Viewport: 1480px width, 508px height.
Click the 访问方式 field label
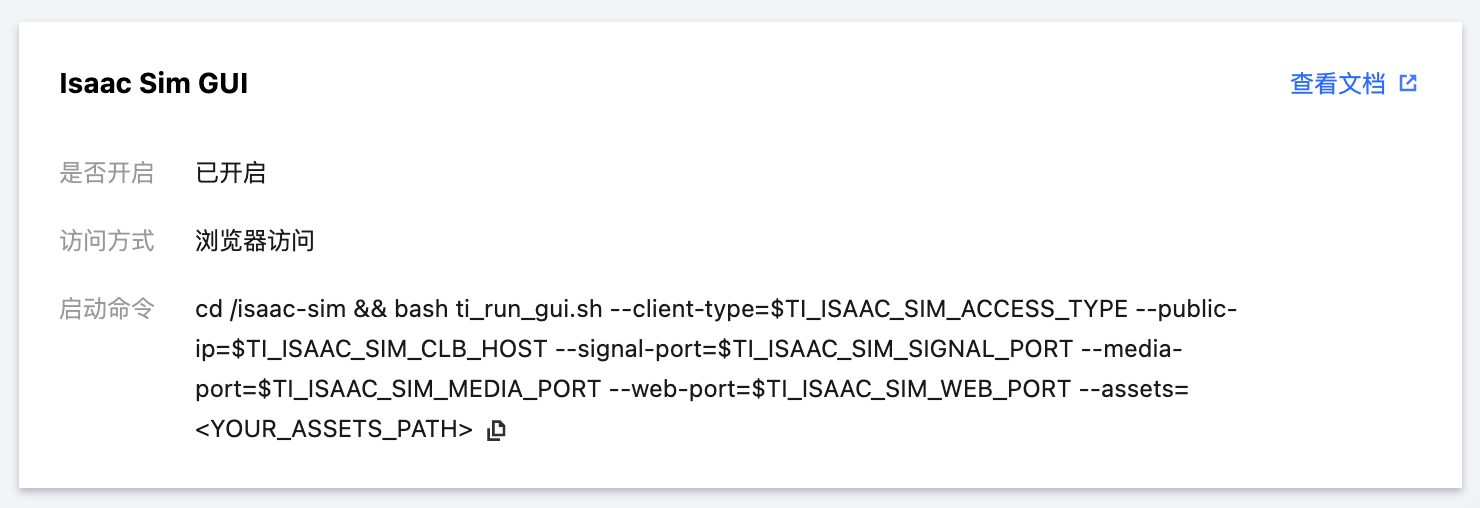[x=106, y=241]
